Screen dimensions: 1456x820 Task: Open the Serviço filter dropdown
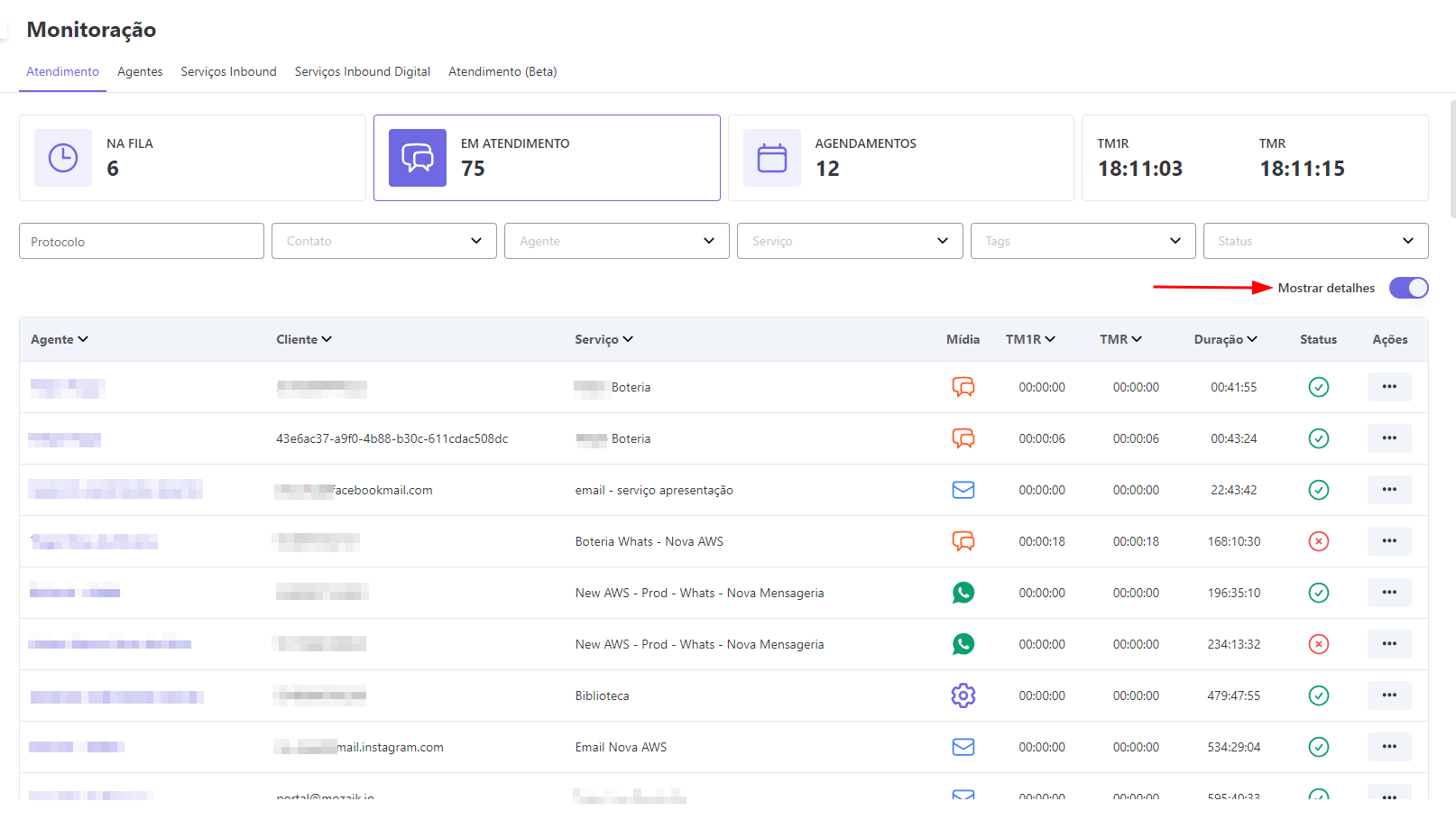(850, 241)
